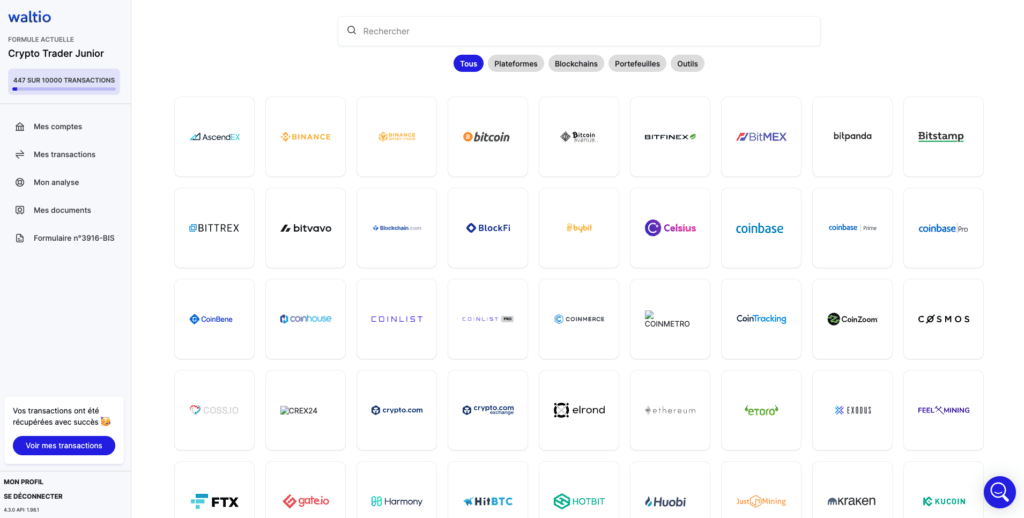Choose the Coinbase Prime card
1024x518 pixels.
pos(852,228)
